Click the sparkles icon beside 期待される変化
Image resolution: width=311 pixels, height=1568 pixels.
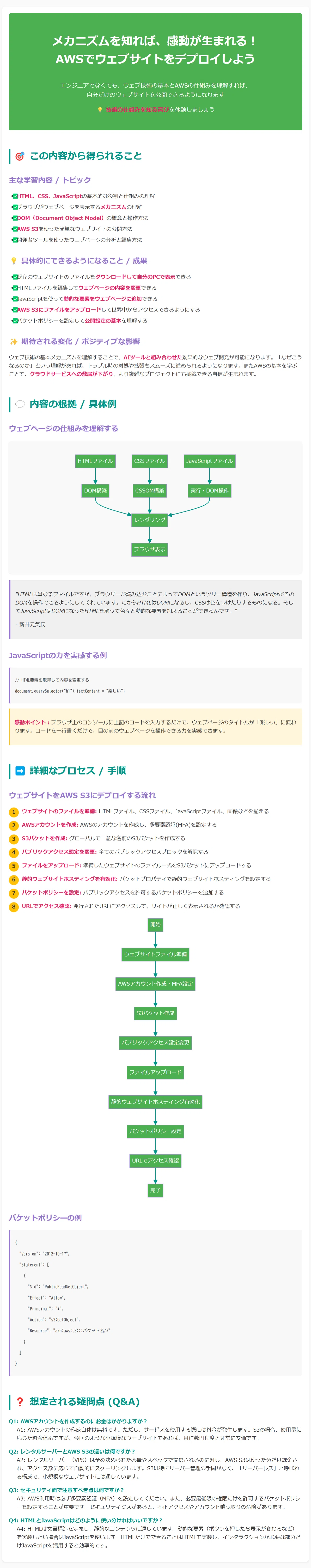pyautogui.click(x=13, y=341)
